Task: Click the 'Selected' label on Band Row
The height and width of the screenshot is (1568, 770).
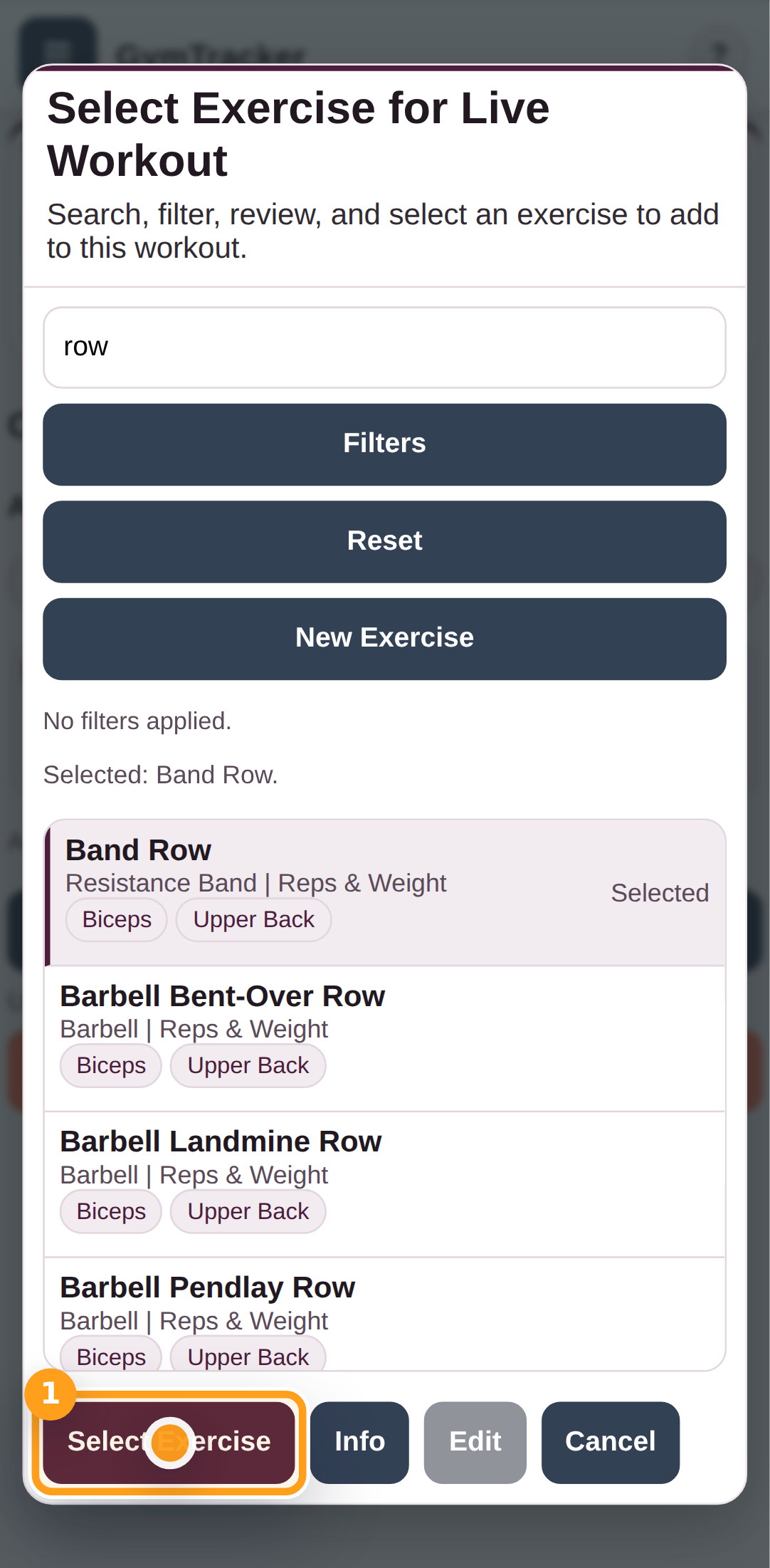Action: (x=660, y=893)
